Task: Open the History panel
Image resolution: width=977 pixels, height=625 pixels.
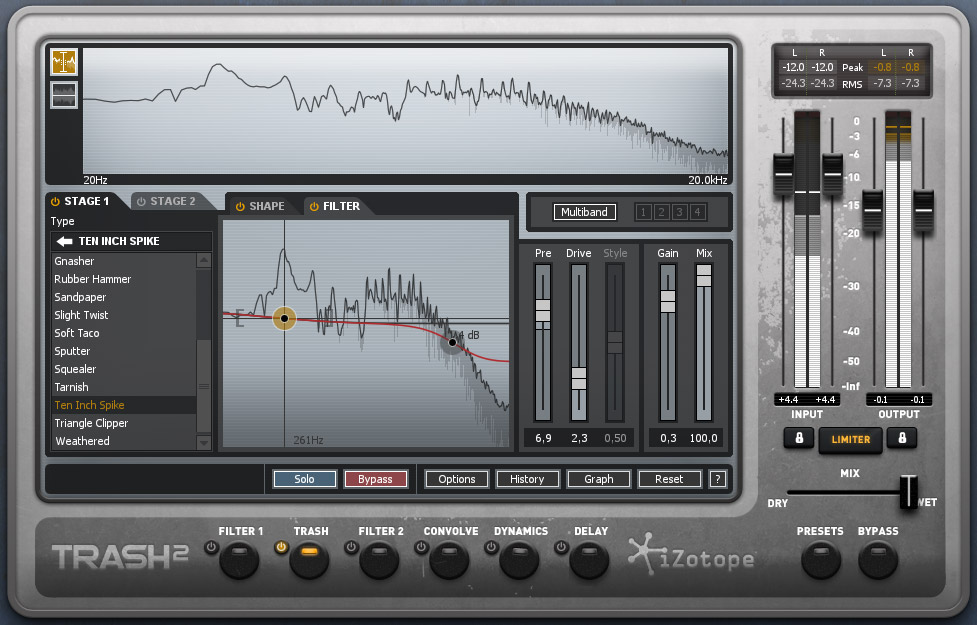Action: (x=527, y=479)
